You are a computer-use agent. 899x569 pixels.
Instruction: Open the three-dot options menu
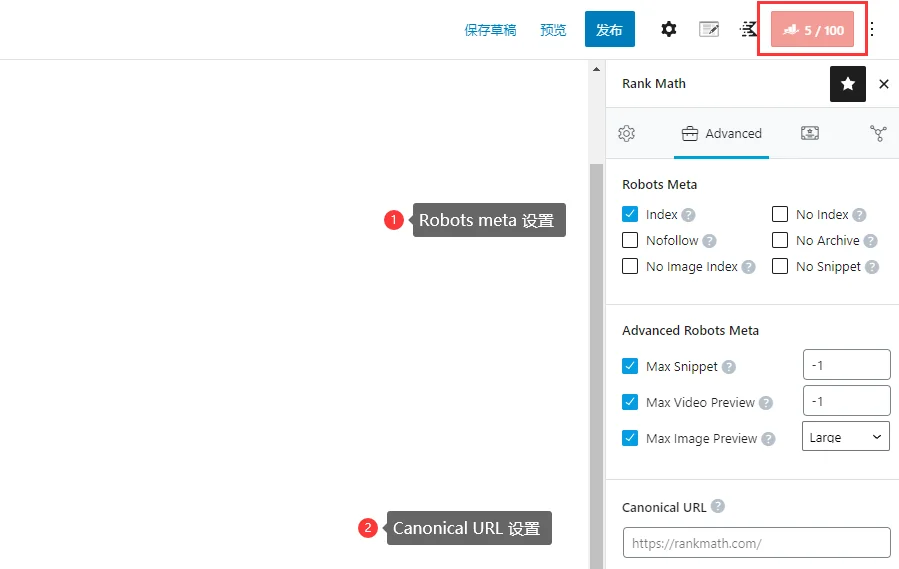click(x=871, y=29)
